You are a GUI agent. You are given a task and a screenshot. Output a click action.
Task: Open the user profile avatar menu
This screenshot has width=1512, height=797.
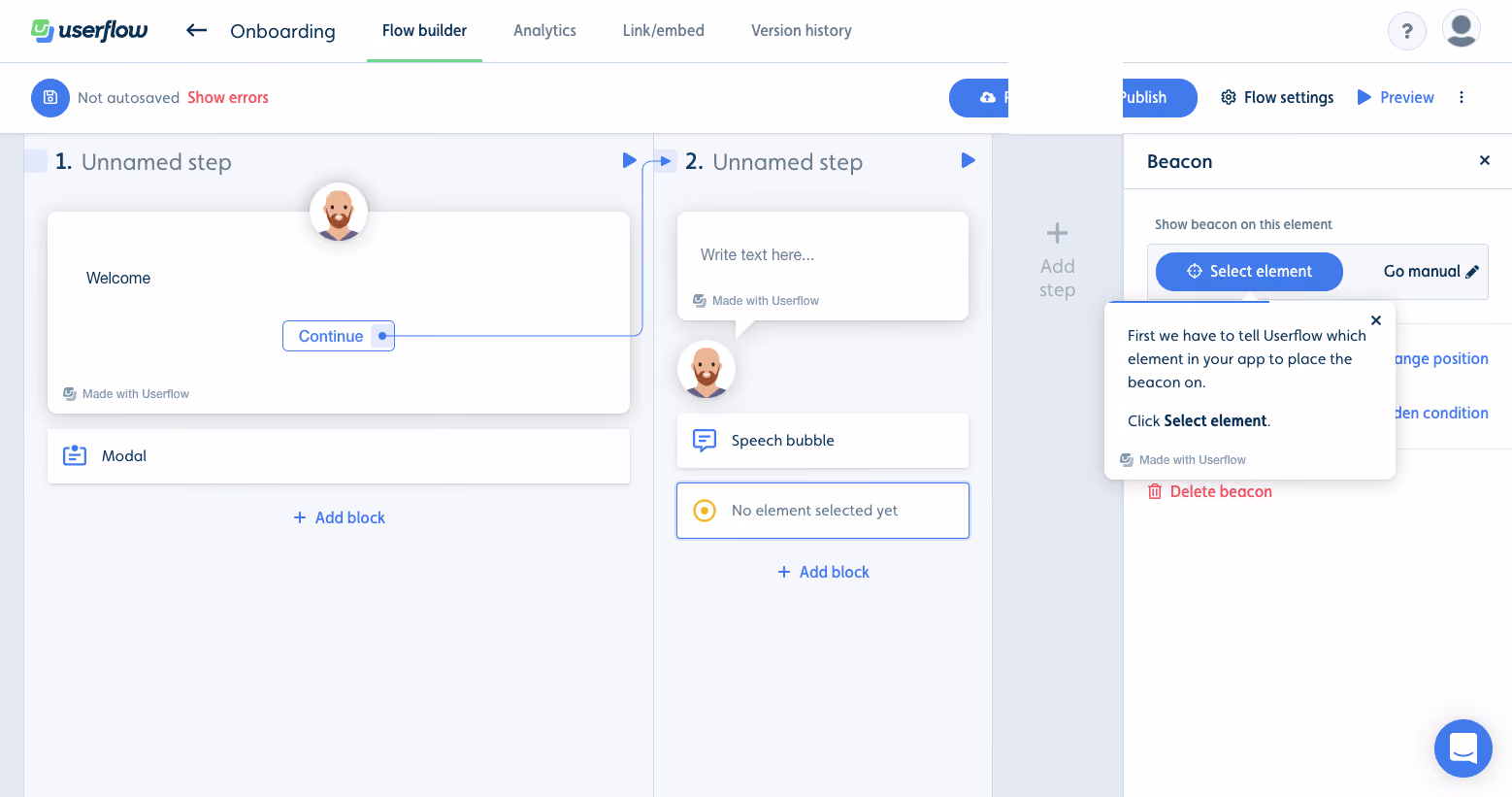[x=1461, y=29]
